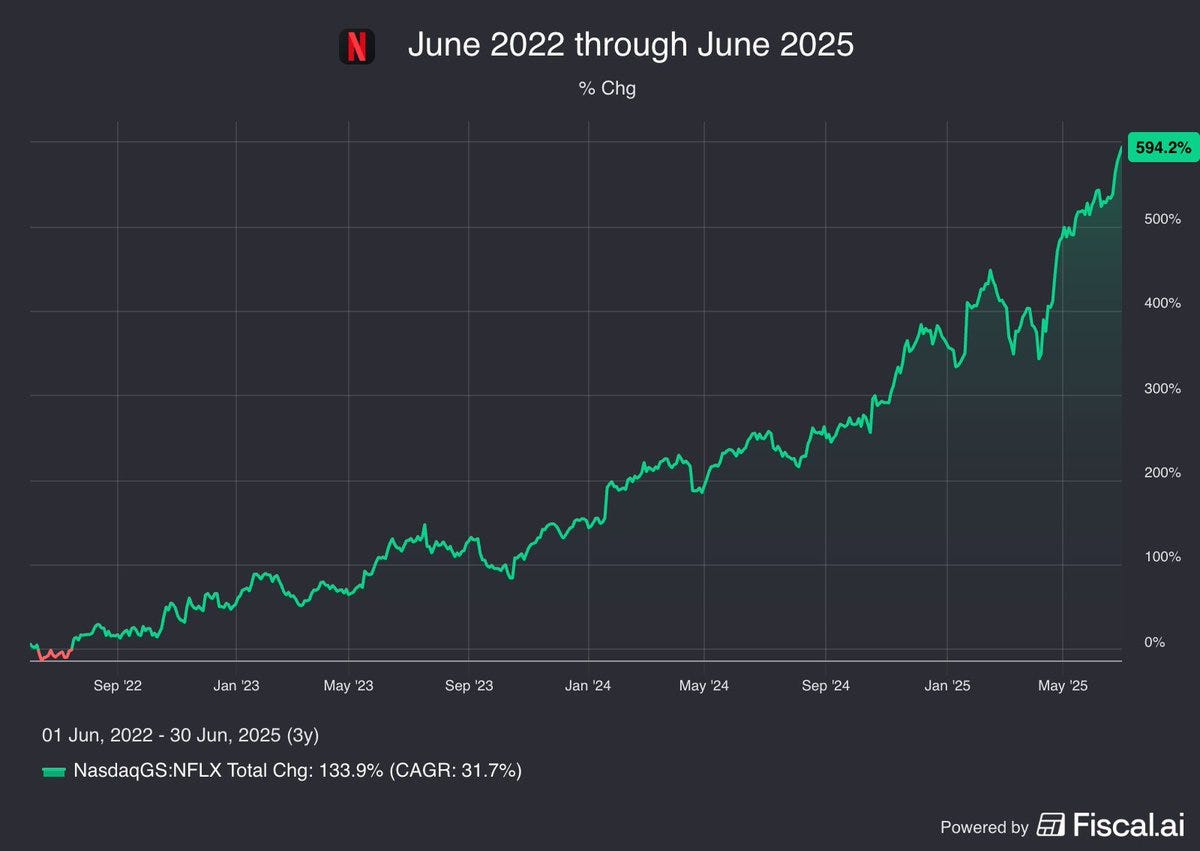Open the Fiscal.ai wordmark link

(1129, 825)
